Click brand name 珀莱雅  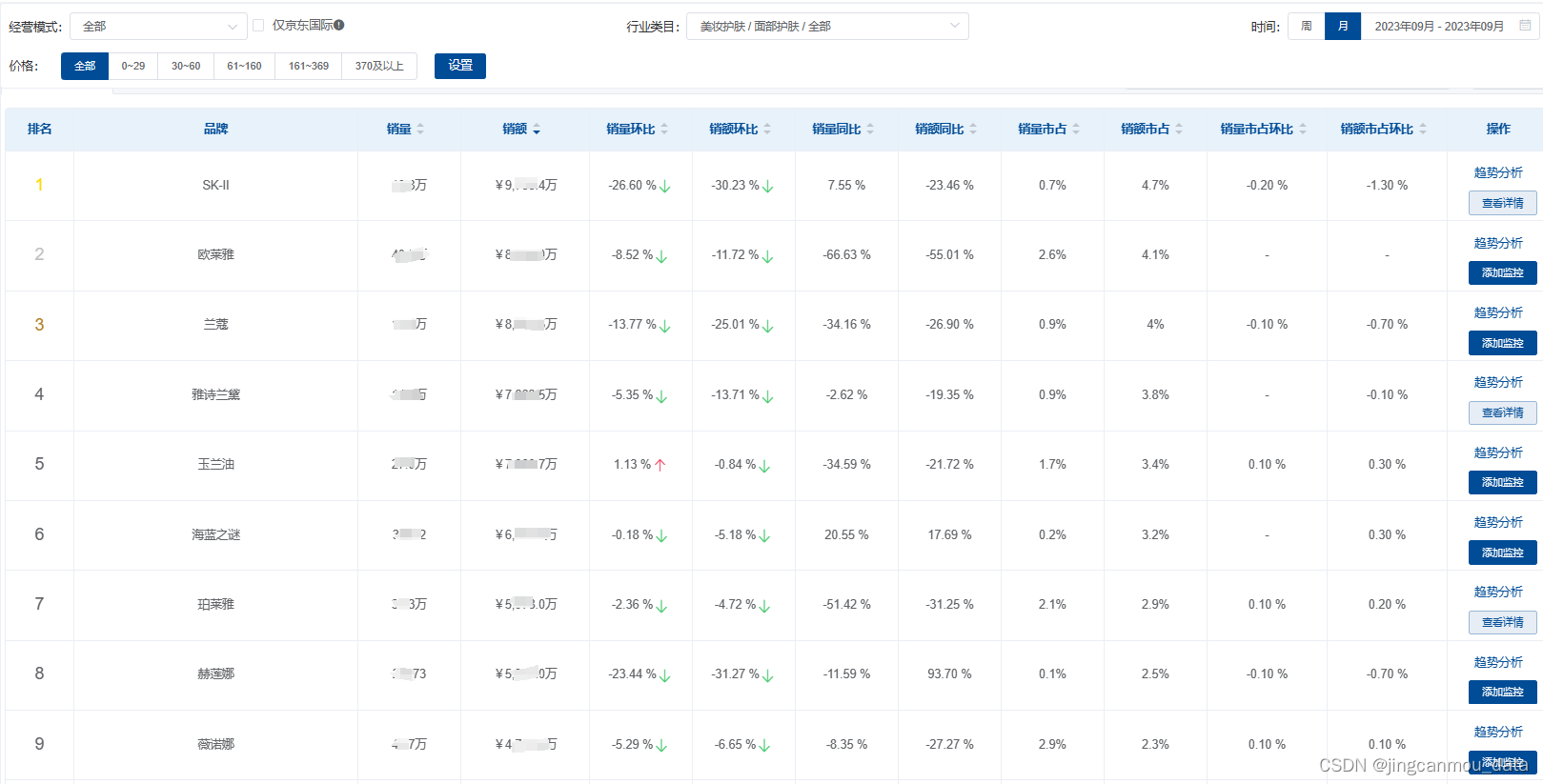(215, 605)
